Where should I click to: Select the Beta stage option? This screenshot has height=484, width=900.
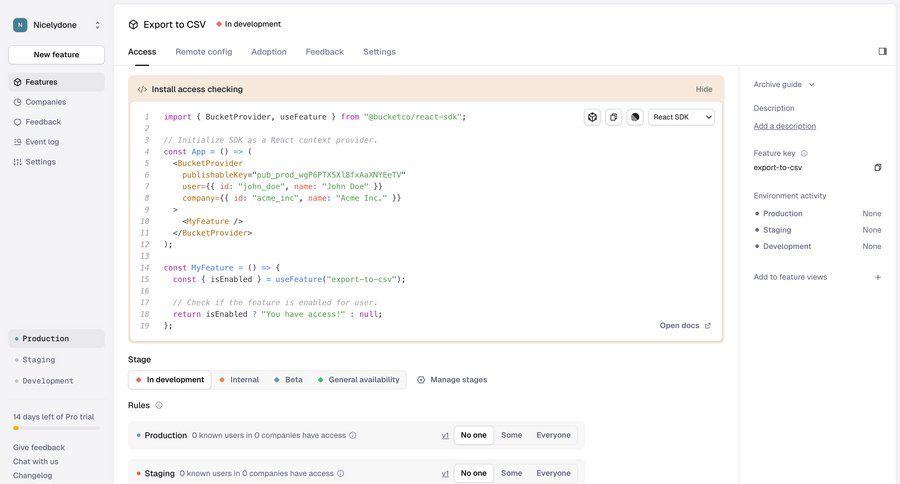[288, 380]
